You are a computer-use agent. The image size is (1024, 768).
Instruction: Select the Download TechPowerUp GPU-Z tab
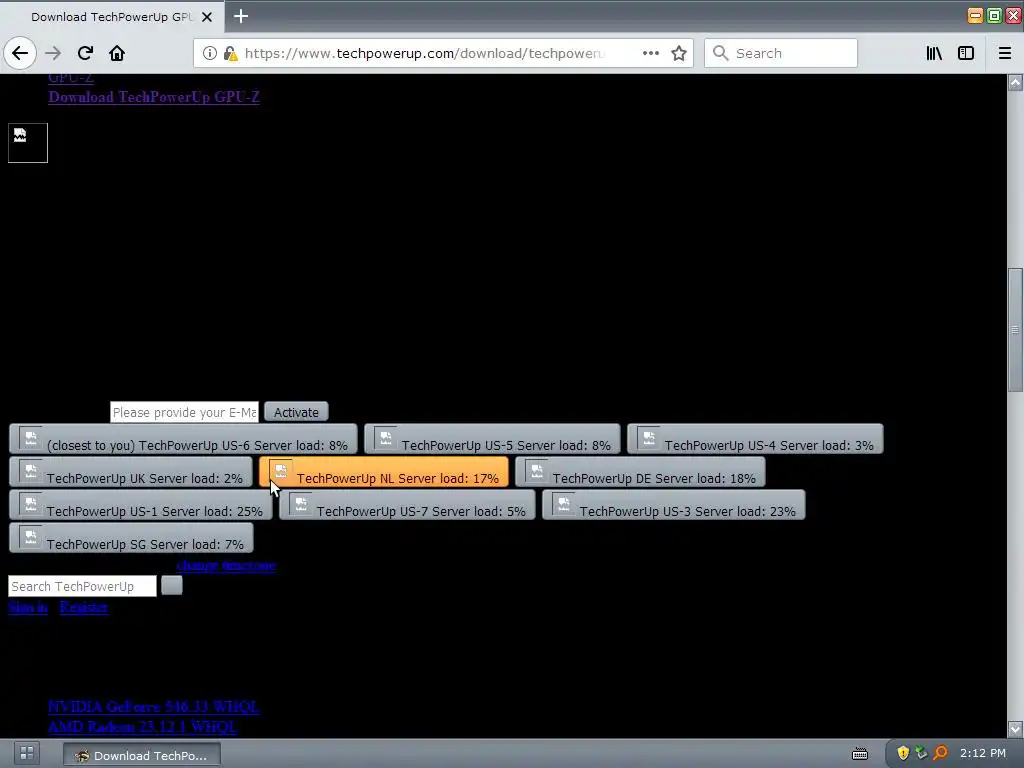coord(112,17)
